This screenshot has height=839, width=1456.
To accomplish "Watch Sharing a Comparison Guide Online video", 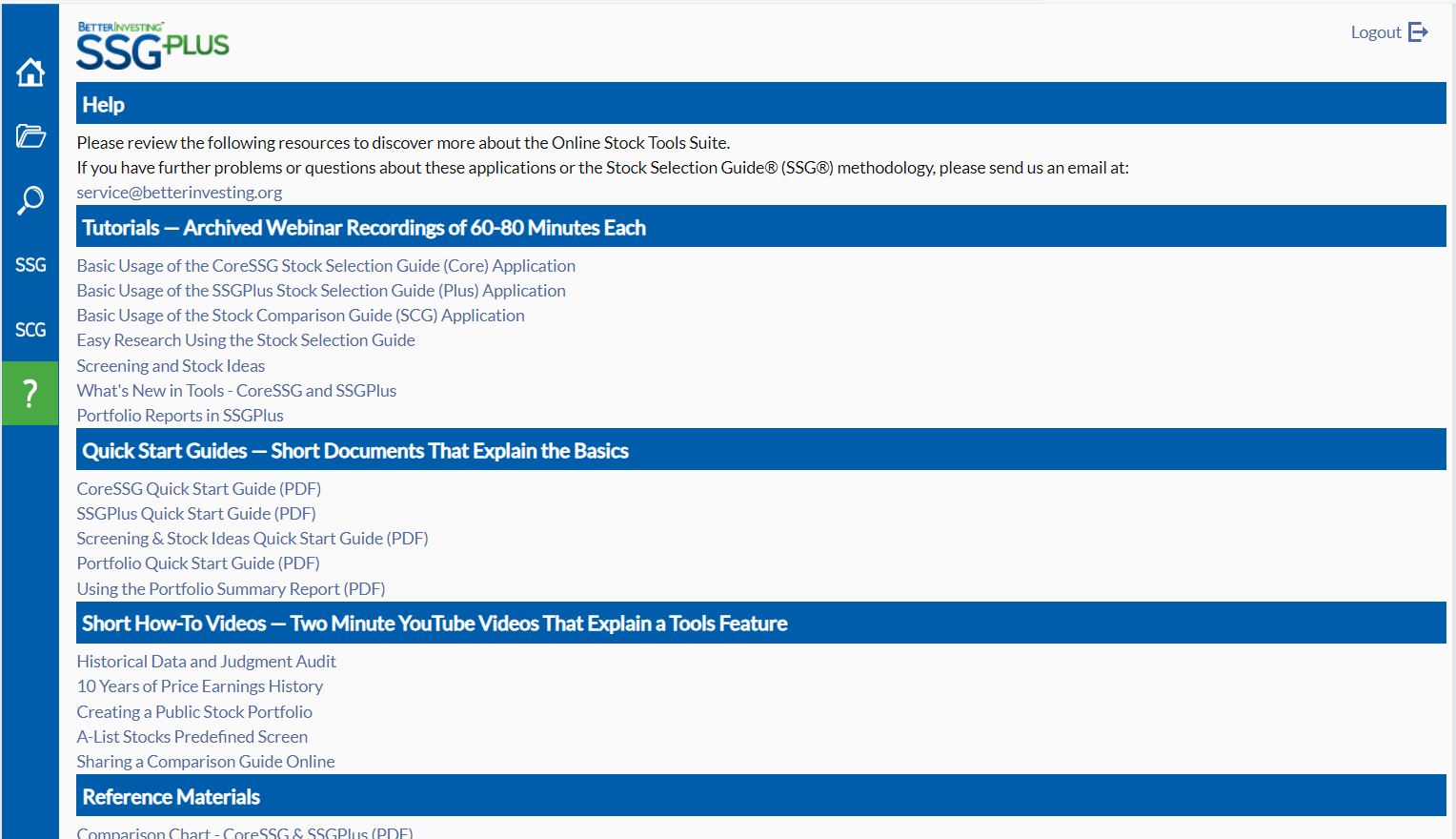I will coord(206,762).
